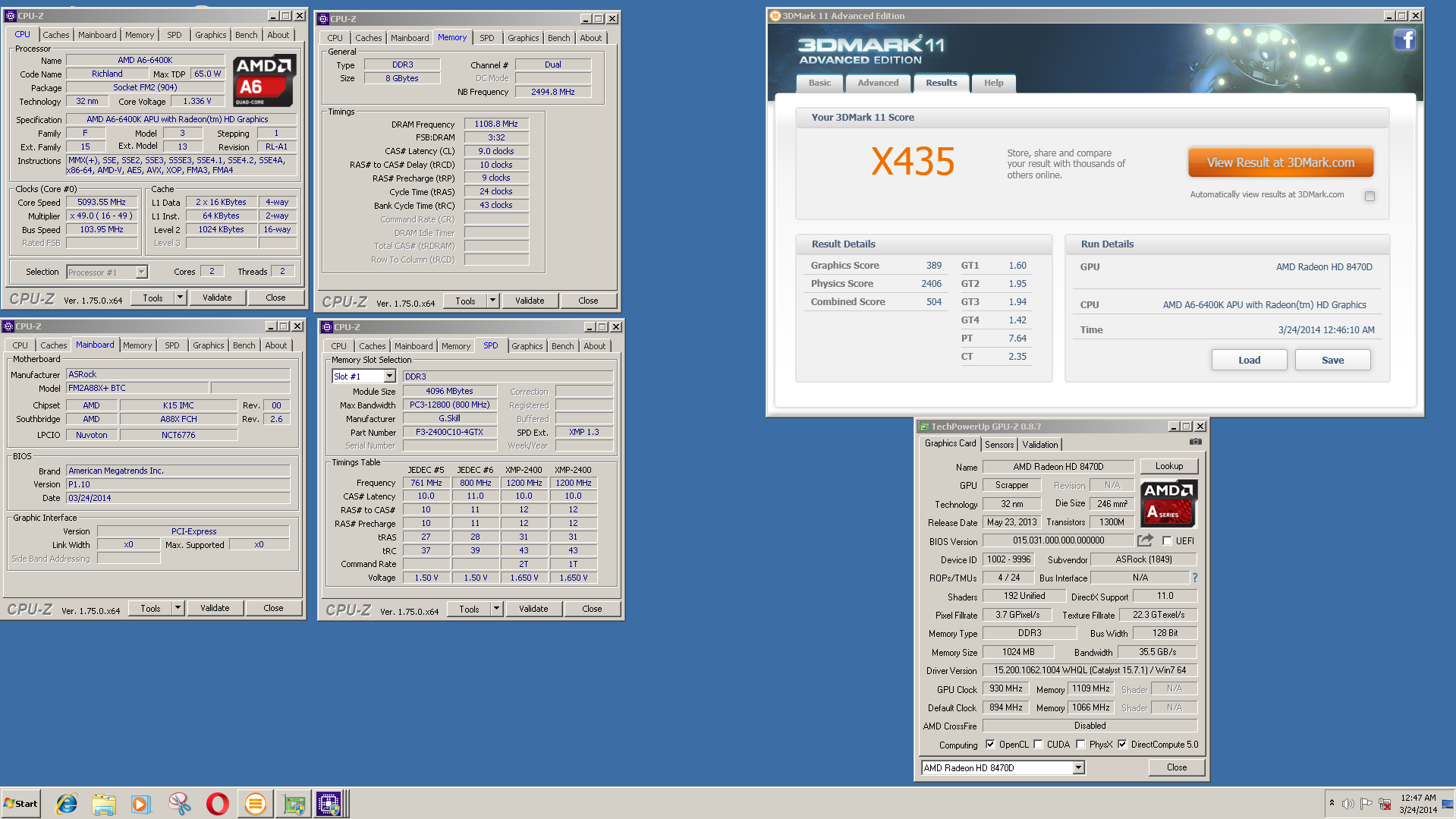This screenshot has width=1456, height=819.
Task: Click CPU-Z SPD window title icon
Action: 327,327
